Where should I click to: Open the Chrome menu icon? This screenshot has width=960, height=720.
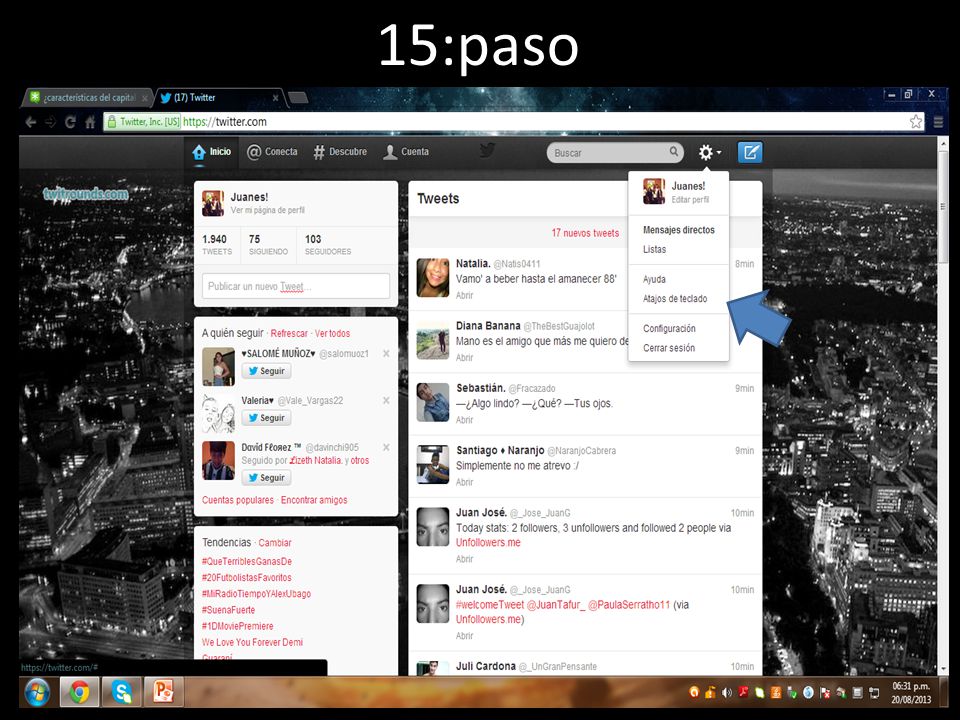click(x=937, y=122)
